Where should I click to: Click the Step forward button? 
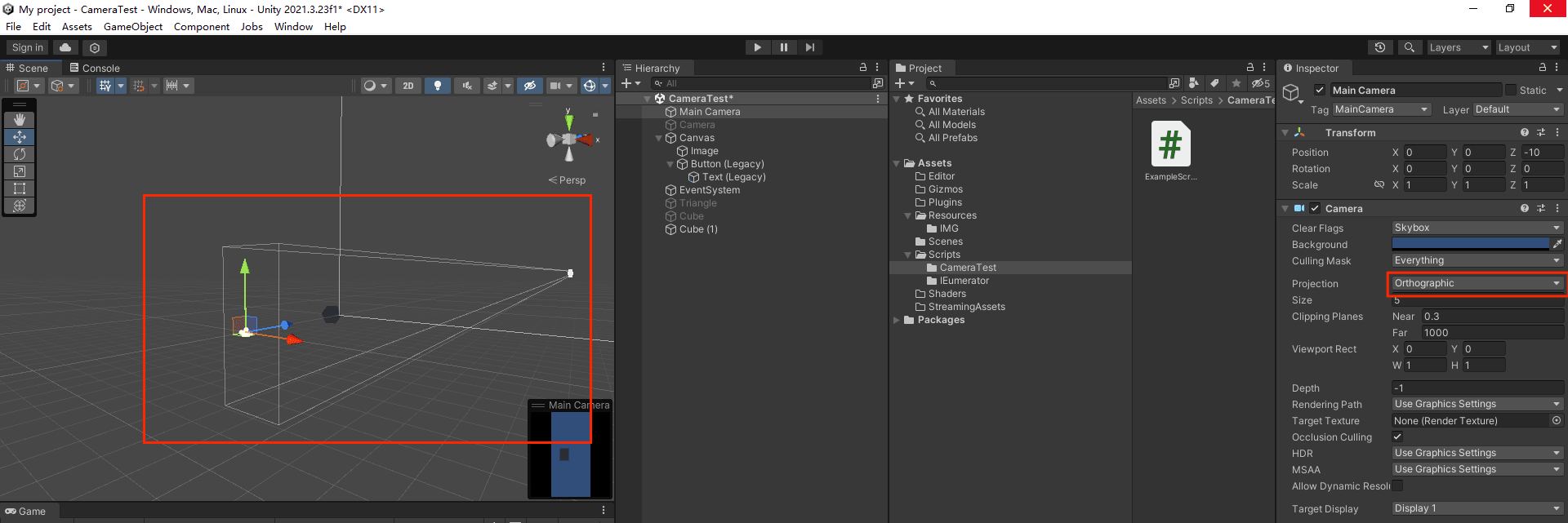(x=809, y=47)
